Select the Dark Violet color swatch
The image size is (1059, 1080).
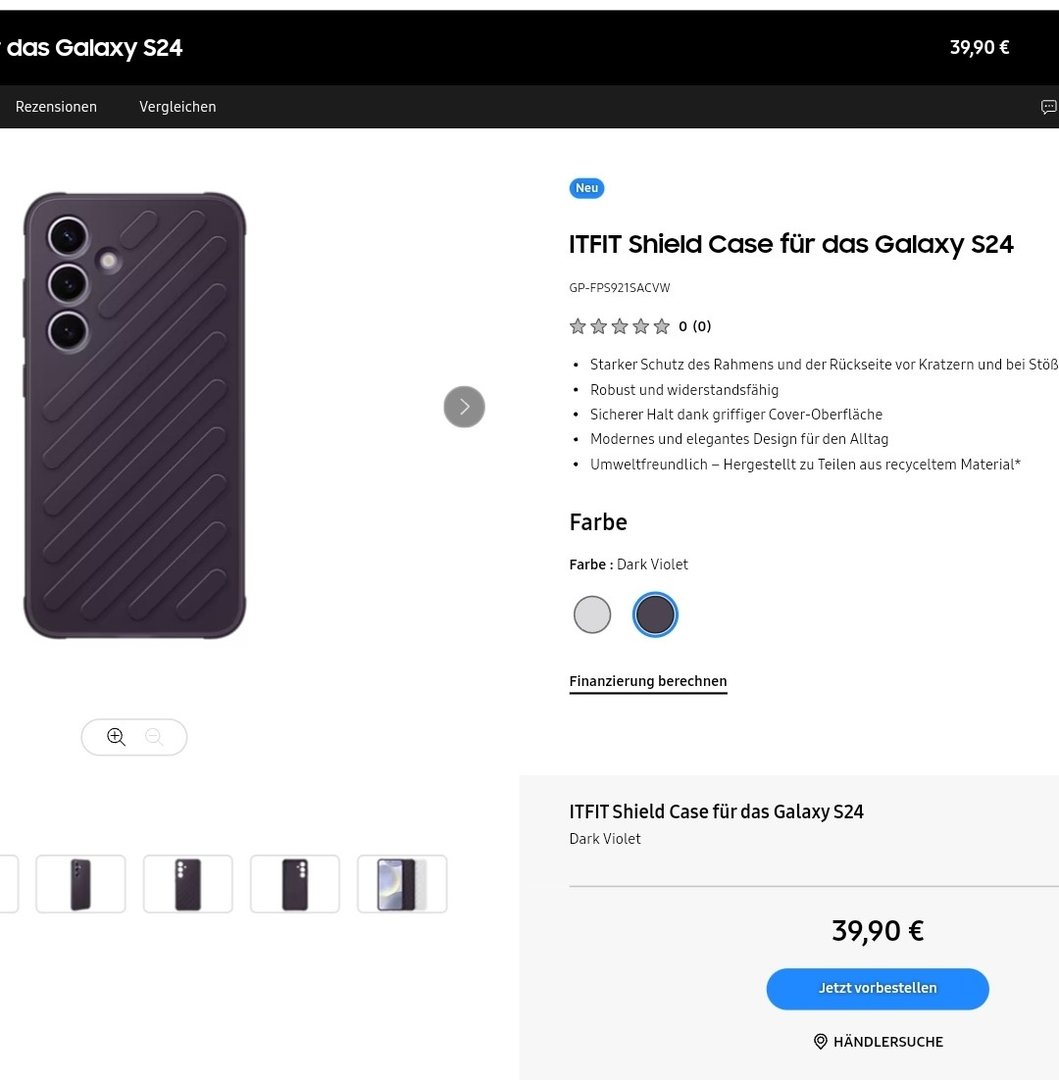655,615
